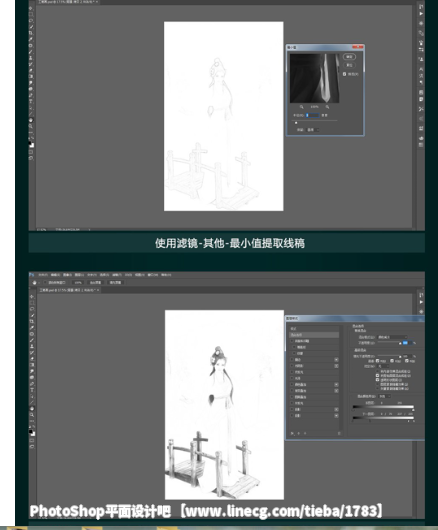The width and height of the screenshot is (438, 530).
Task: Select Hand tool in upper Photoshop toolbar
Action: coord(31,120)
